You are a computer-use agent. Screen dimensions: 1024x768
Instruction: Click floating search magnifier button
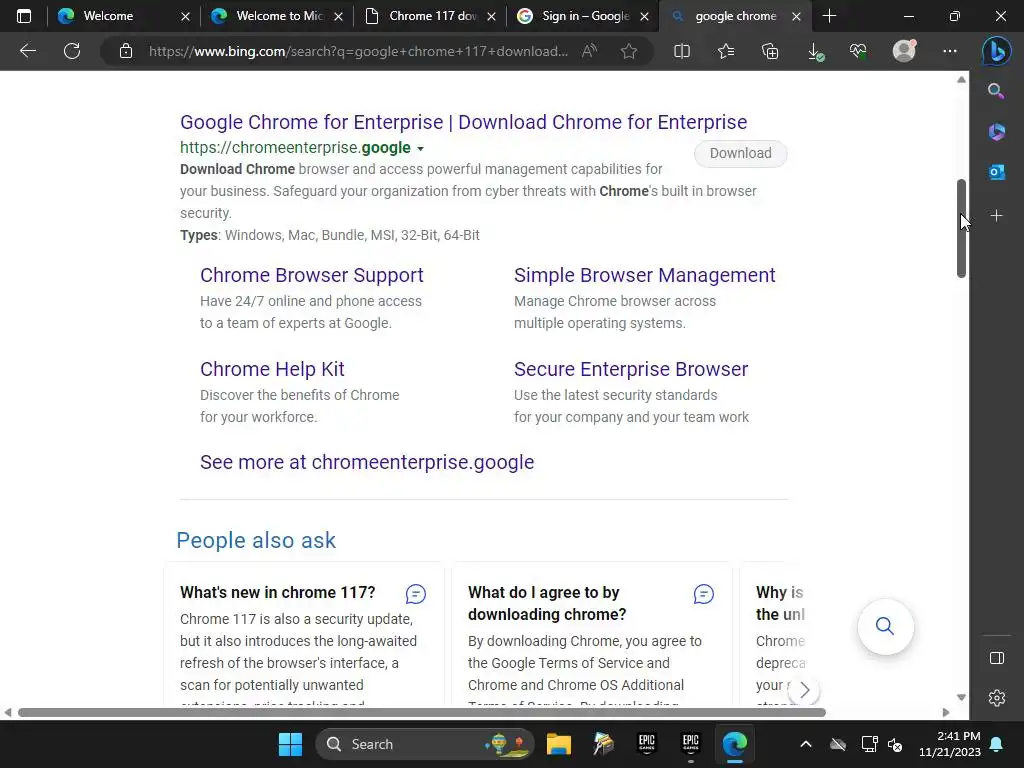[885, 626]
